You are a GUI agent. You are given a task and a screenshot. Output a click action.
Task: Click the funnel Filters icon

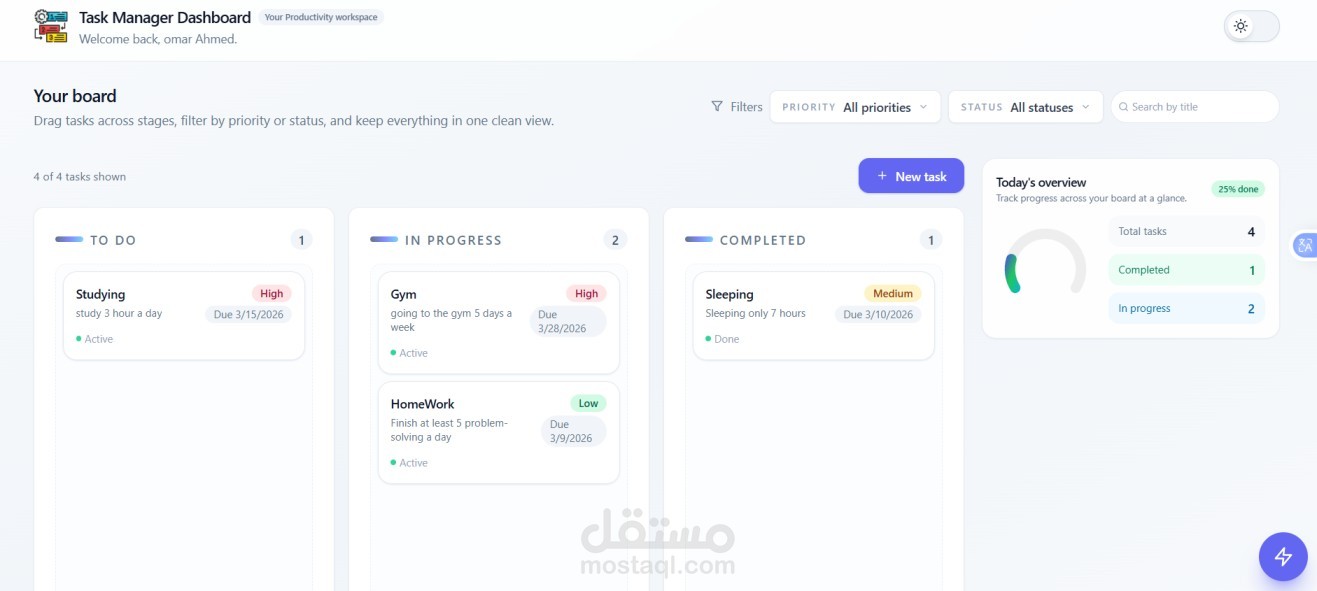tap(717, 107)
